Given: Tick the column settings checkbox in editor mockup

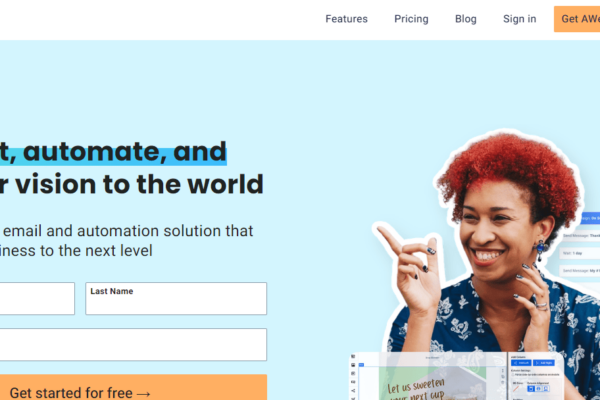Looking at the screenshot, I should [x=513, y=375].
